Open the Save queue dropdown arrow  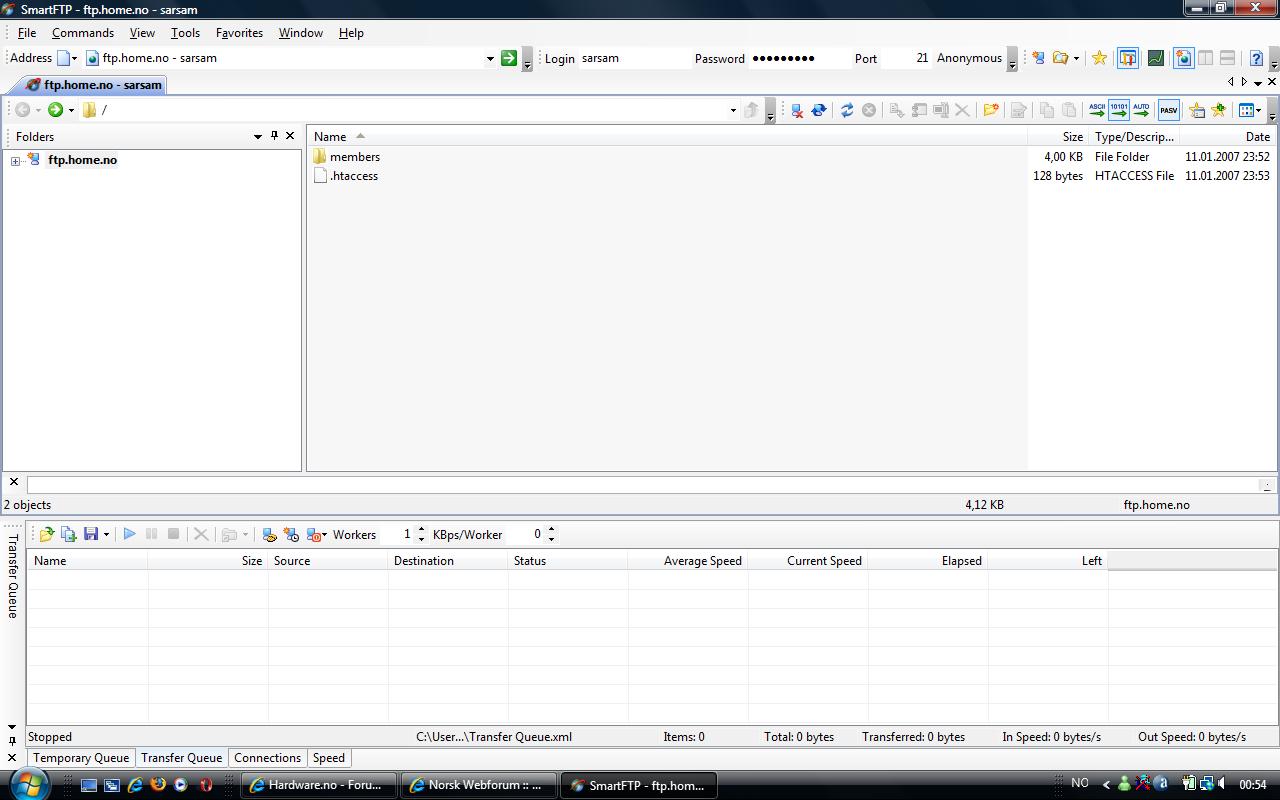click(106, 535)
